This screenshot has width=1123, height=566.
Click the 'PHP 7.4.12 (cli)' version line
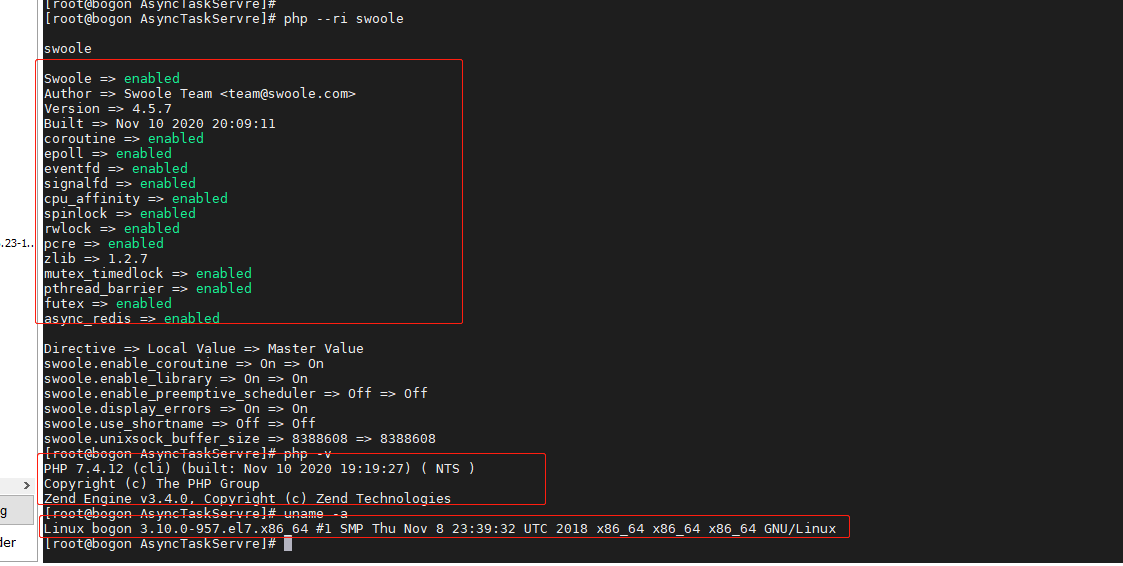pos(259,469)
